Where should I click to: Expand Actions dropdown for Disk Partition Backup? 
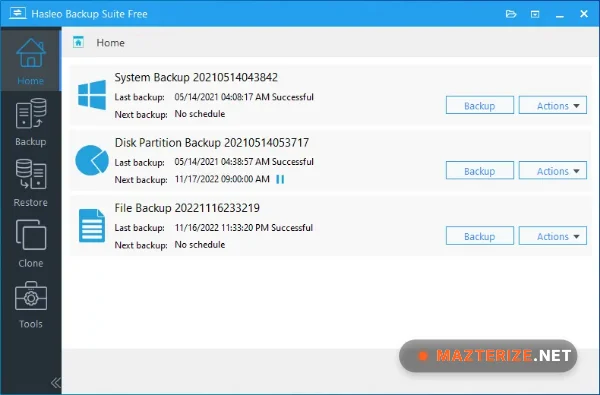pyautogui.click(x=553, y=171)
